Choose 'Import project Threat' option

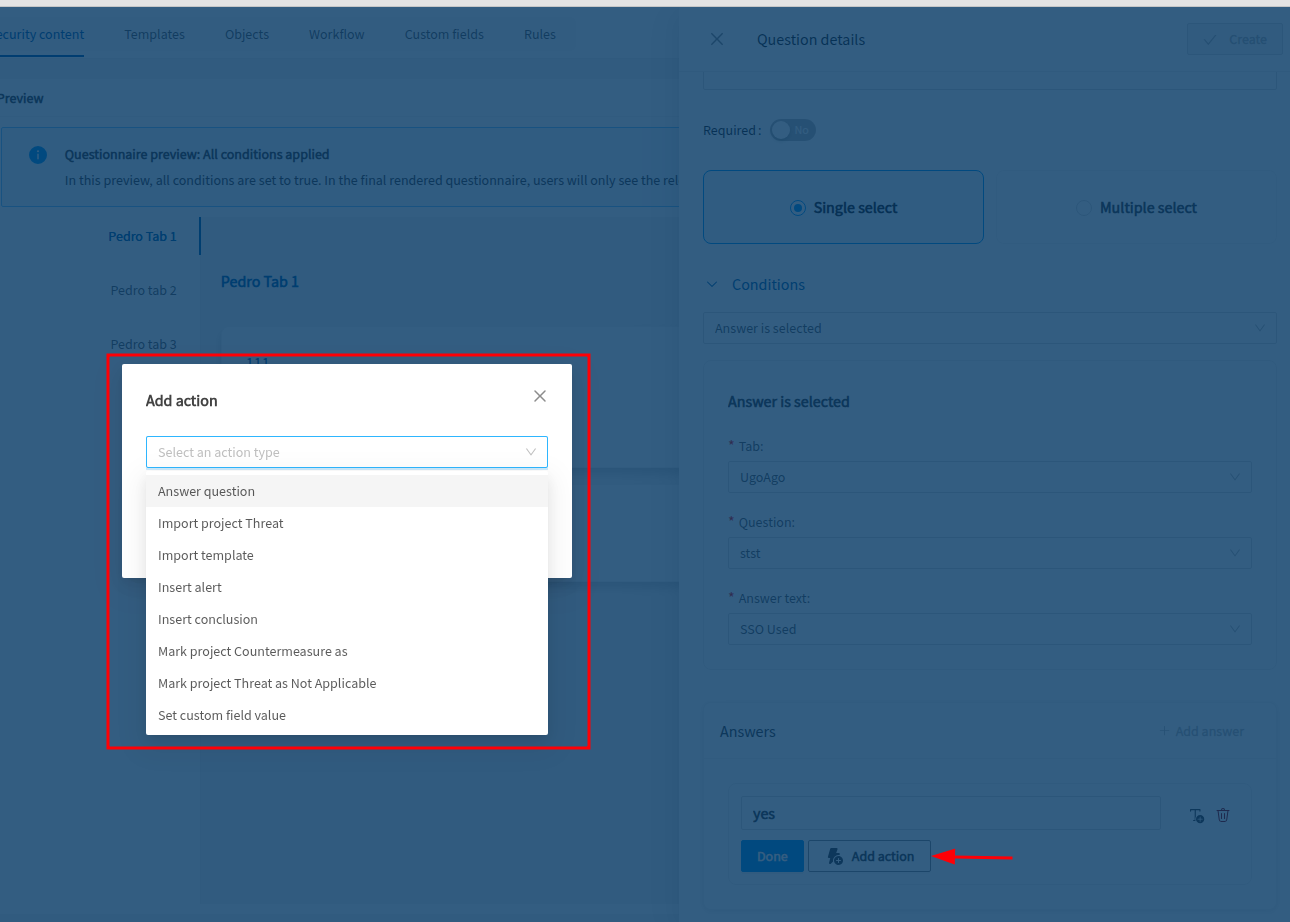coord(347,523)
